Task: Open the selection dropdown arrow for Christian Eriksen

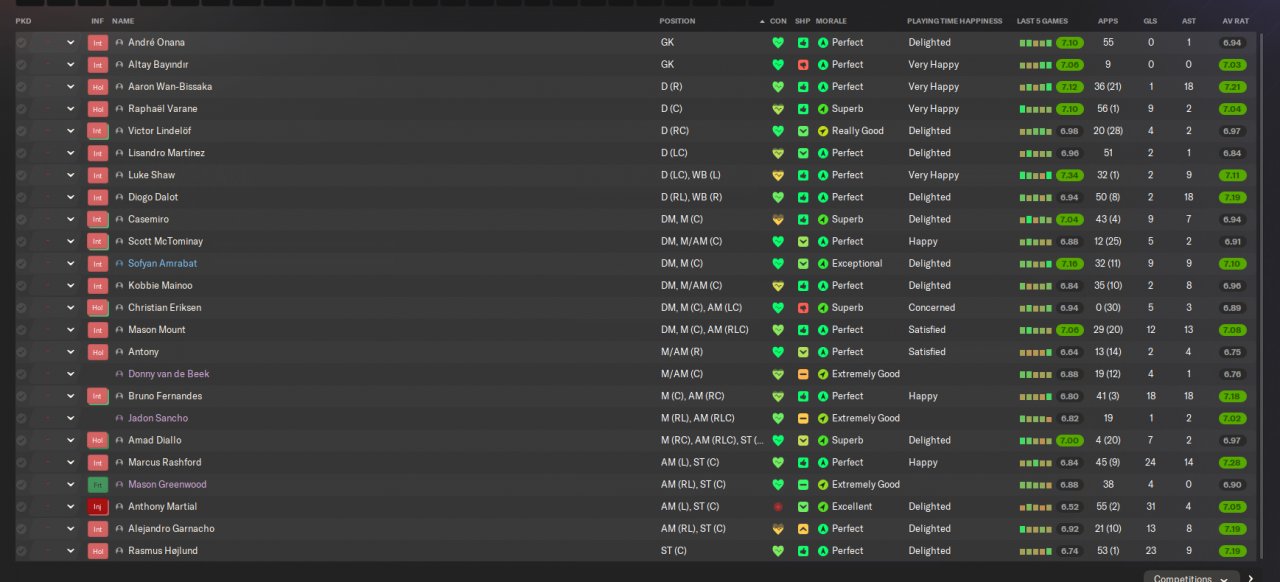Action: [71, 308]
